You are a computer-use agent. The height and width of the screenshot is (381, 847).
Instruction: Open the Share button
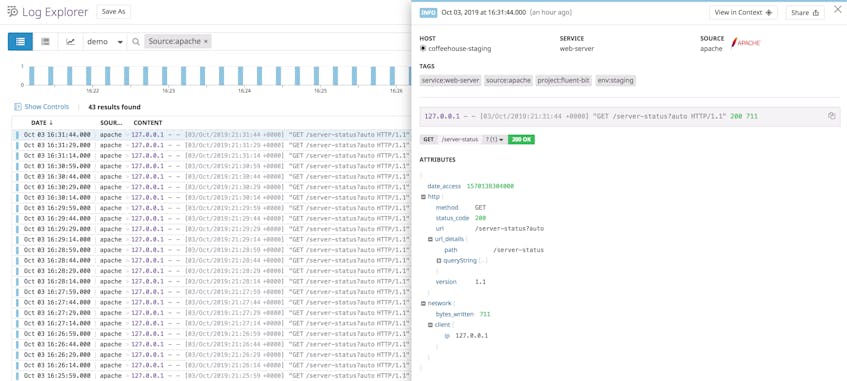pyautogui.click(x=805, y=12)
